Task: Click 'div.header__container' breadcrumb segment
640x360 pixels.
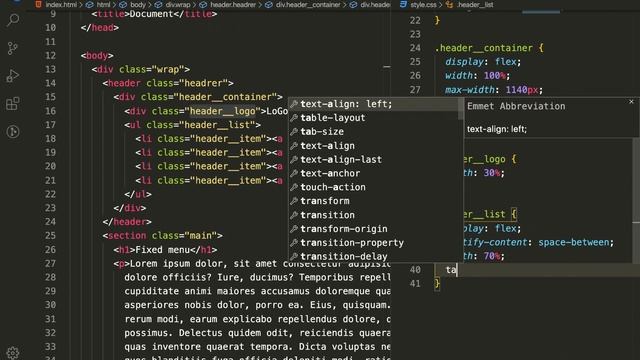Action: pyautogui.click(x=308, y=4)
